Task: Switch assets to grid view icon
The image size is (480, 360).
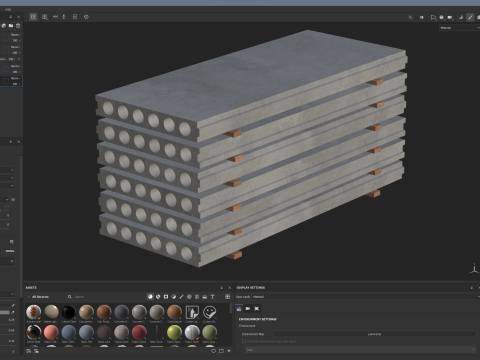Action: (228, 297)
